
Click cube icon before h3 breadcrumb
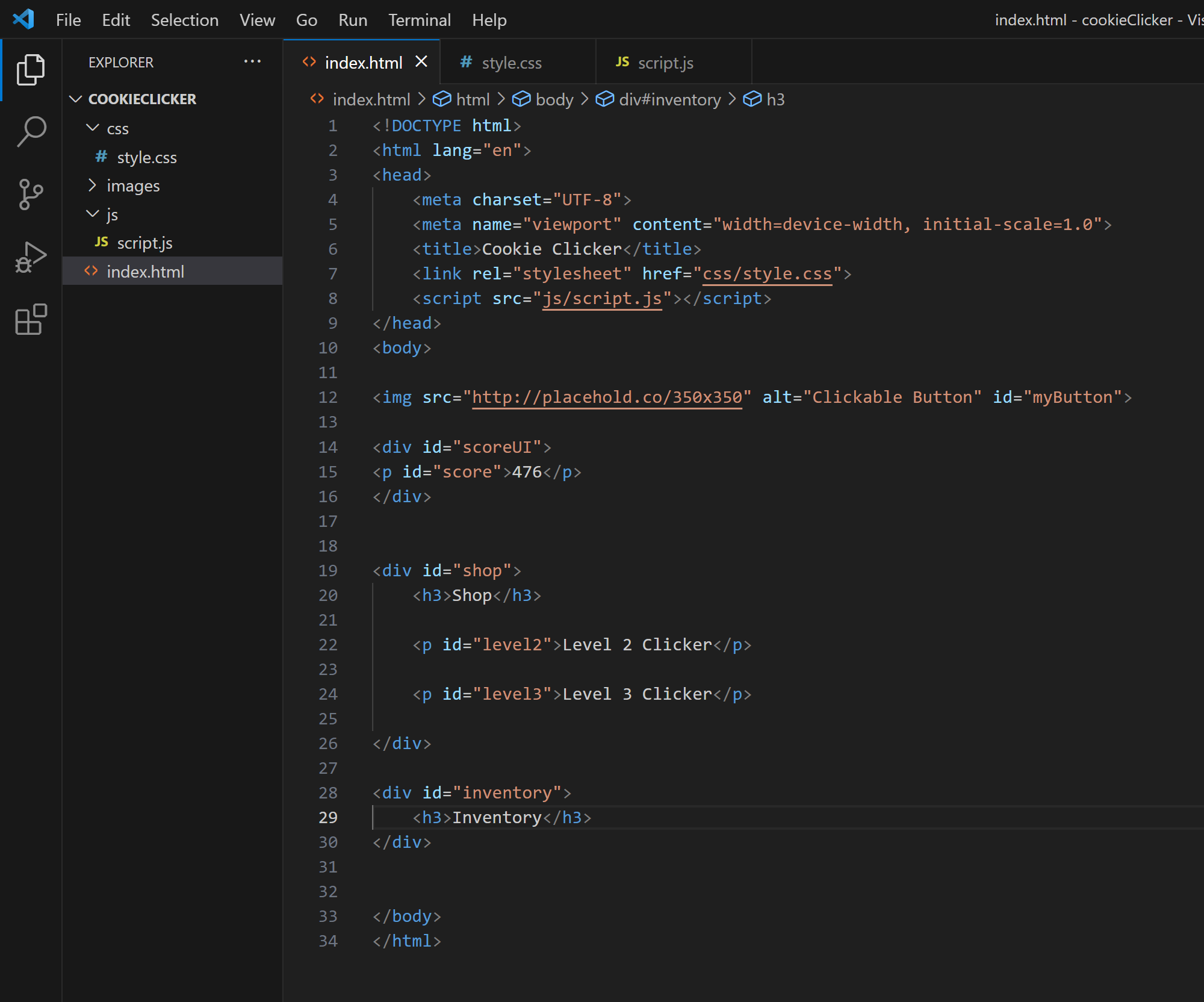coord(752,99)
